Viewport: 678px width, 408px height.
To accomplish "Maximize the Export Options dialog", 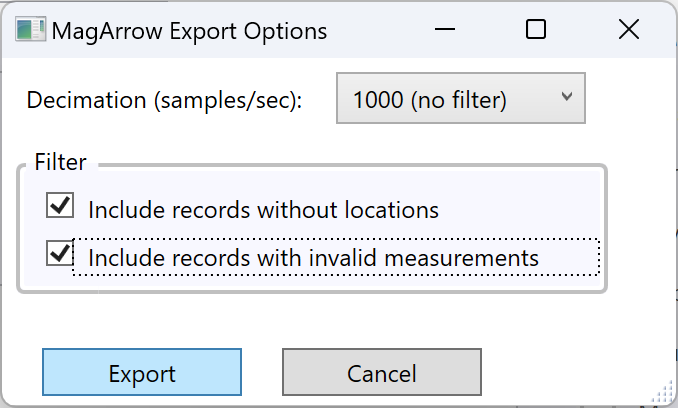I will pyautogui.click(x=536, y=29).
